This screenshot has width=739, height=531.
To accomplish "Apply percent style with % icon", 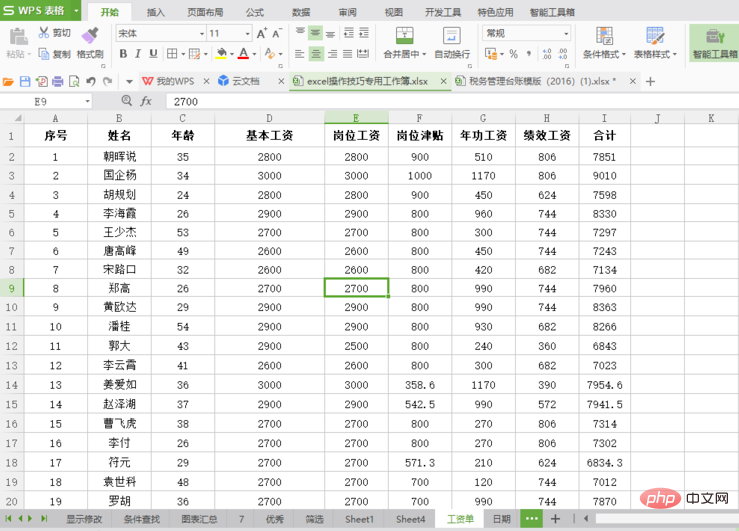I will [x=514, y=54].
